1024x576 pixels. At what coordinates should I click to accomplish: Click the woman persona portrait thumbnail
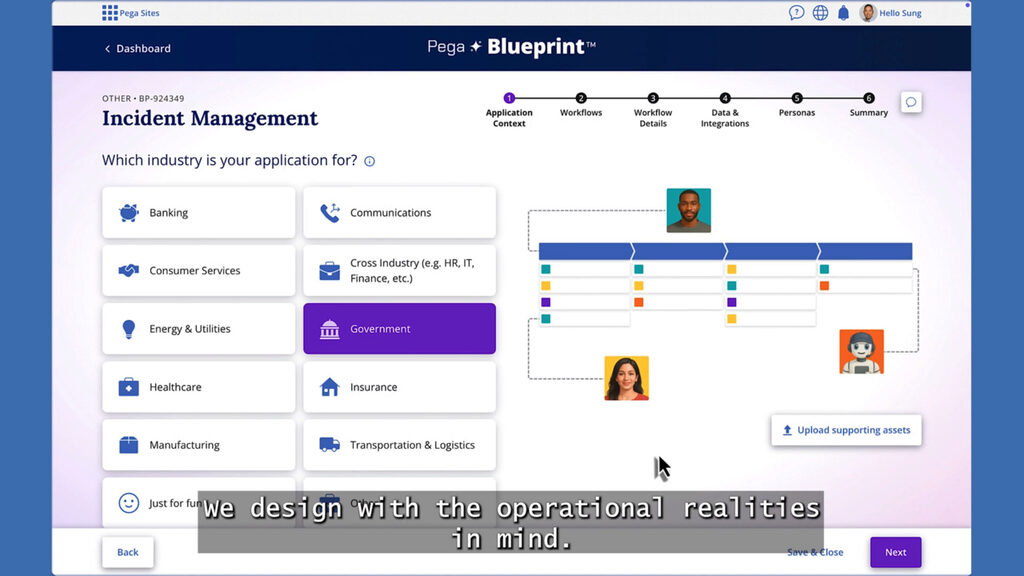tap(626, 378)
